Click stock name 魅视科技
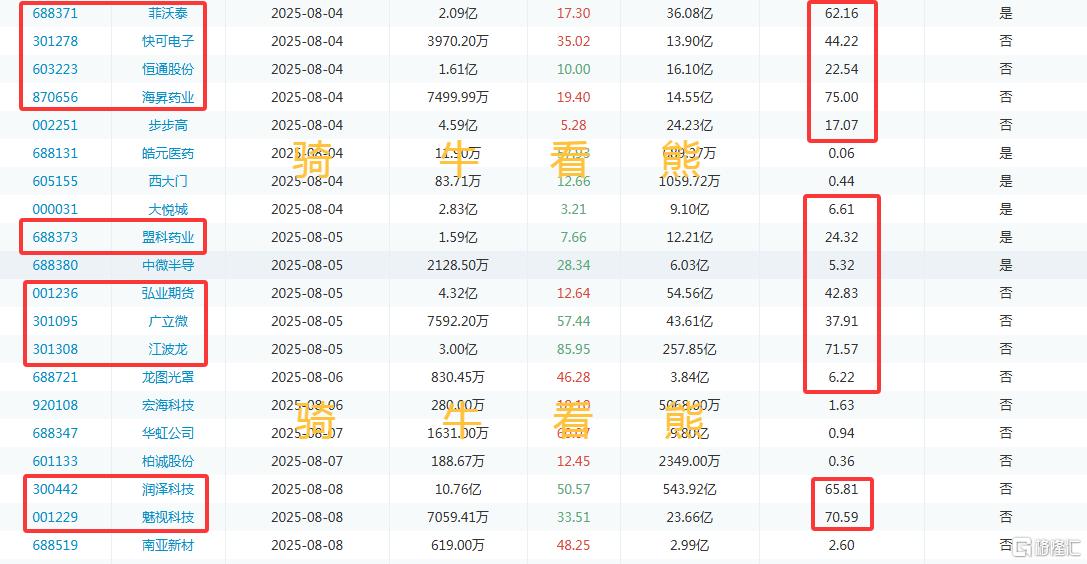This screenshot has width=1087, height=564. click(x=168, y=517)
